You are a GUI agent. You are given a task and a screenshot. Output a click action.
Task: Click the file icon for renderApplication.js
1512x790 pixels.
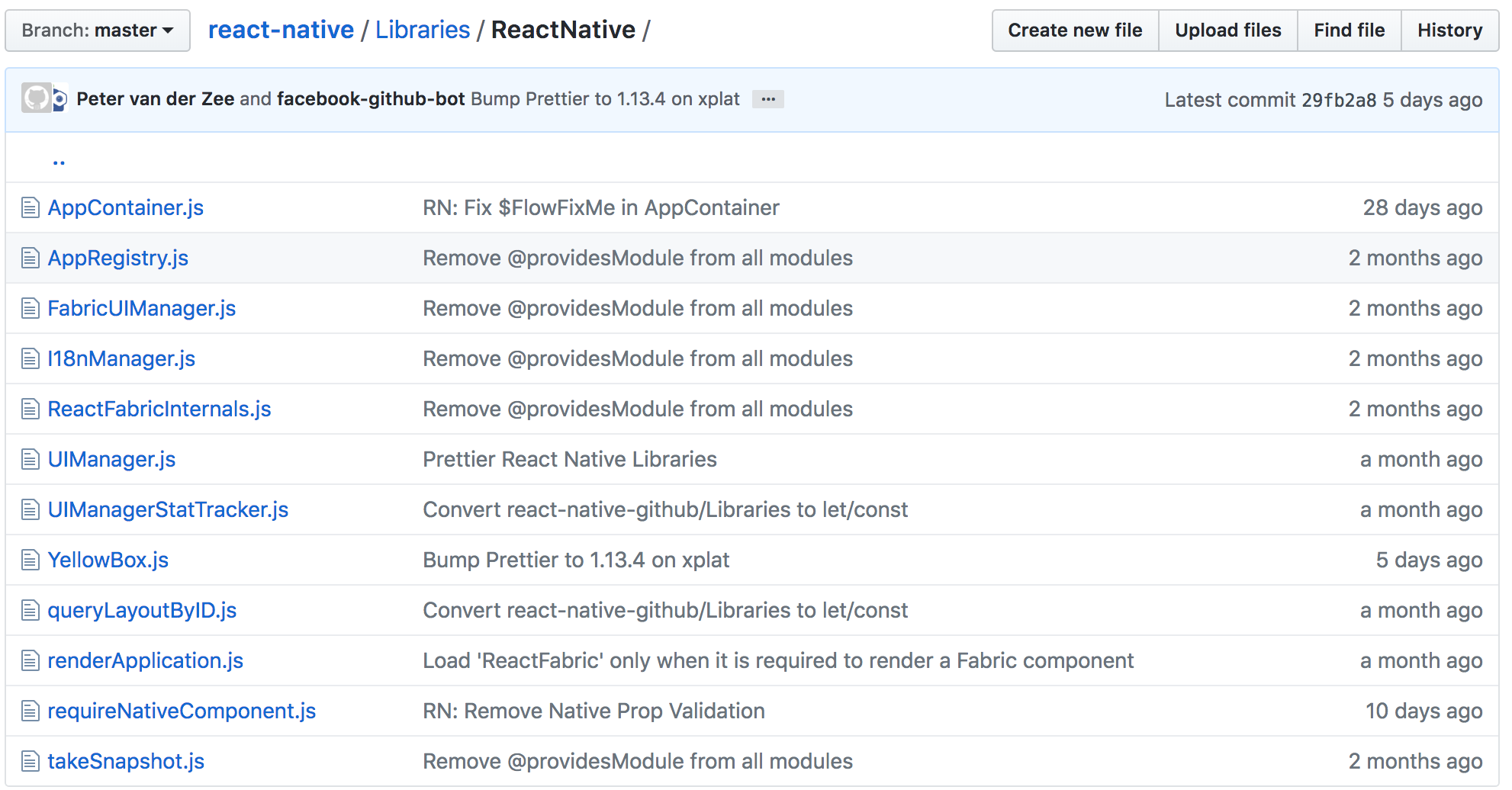pos(31,660)
